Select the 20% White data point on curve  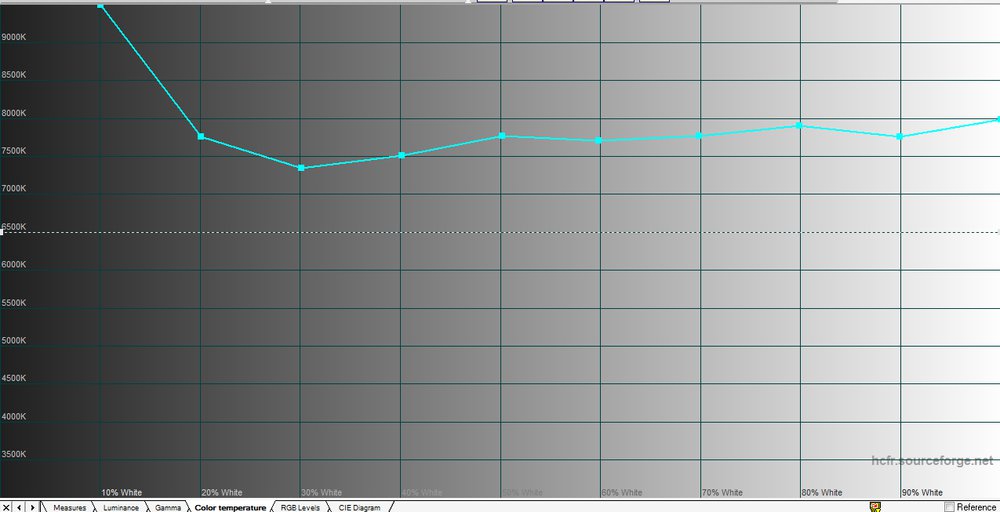[x=201, y=136]
